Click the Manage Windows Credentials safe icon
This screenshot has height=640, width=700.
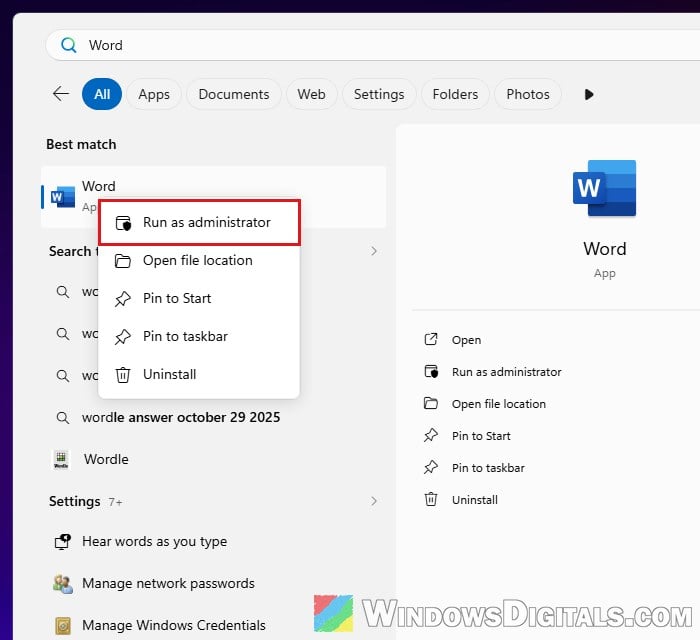(63, 626)
